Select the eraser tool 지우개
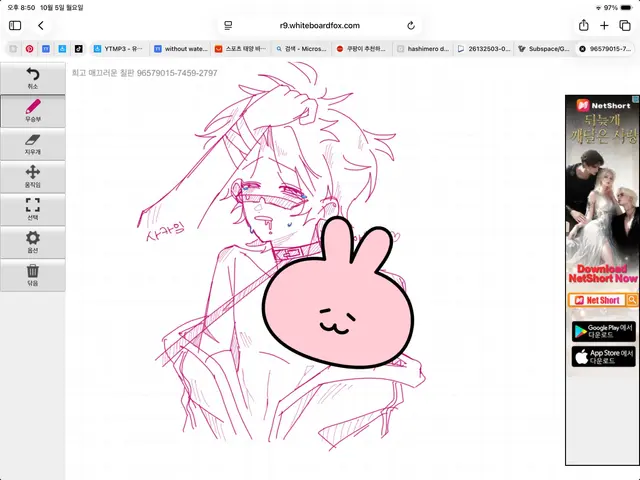The height and width of the screenshot is (480, 640). point(33,144)
